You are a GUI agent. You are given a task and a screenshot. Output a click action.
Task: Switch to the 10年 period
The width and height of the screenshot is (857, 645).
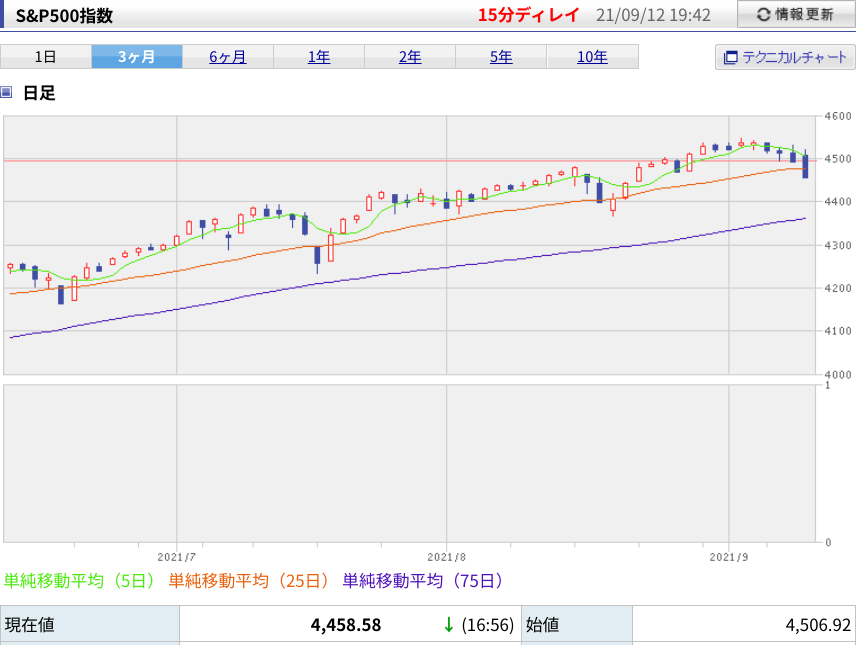tap(592, 57)
